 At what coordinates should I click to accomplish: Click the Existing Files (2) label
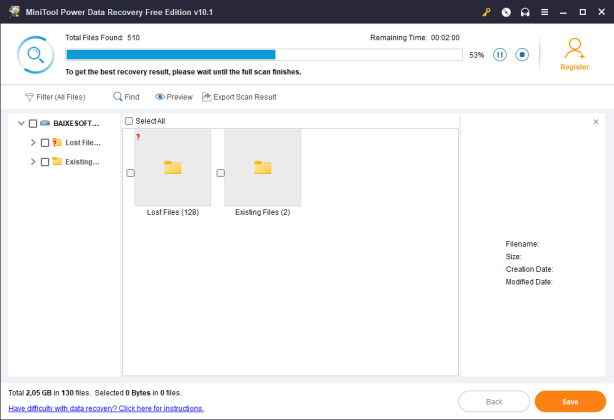(x=263, y=212)
